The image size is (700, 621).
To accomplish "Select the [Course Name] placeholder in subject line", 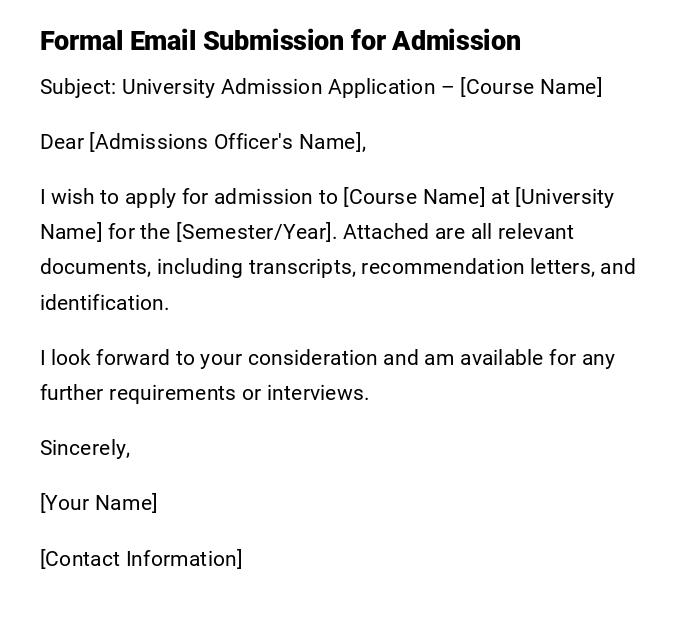I will pyautogui.click(x=531, y=87).
